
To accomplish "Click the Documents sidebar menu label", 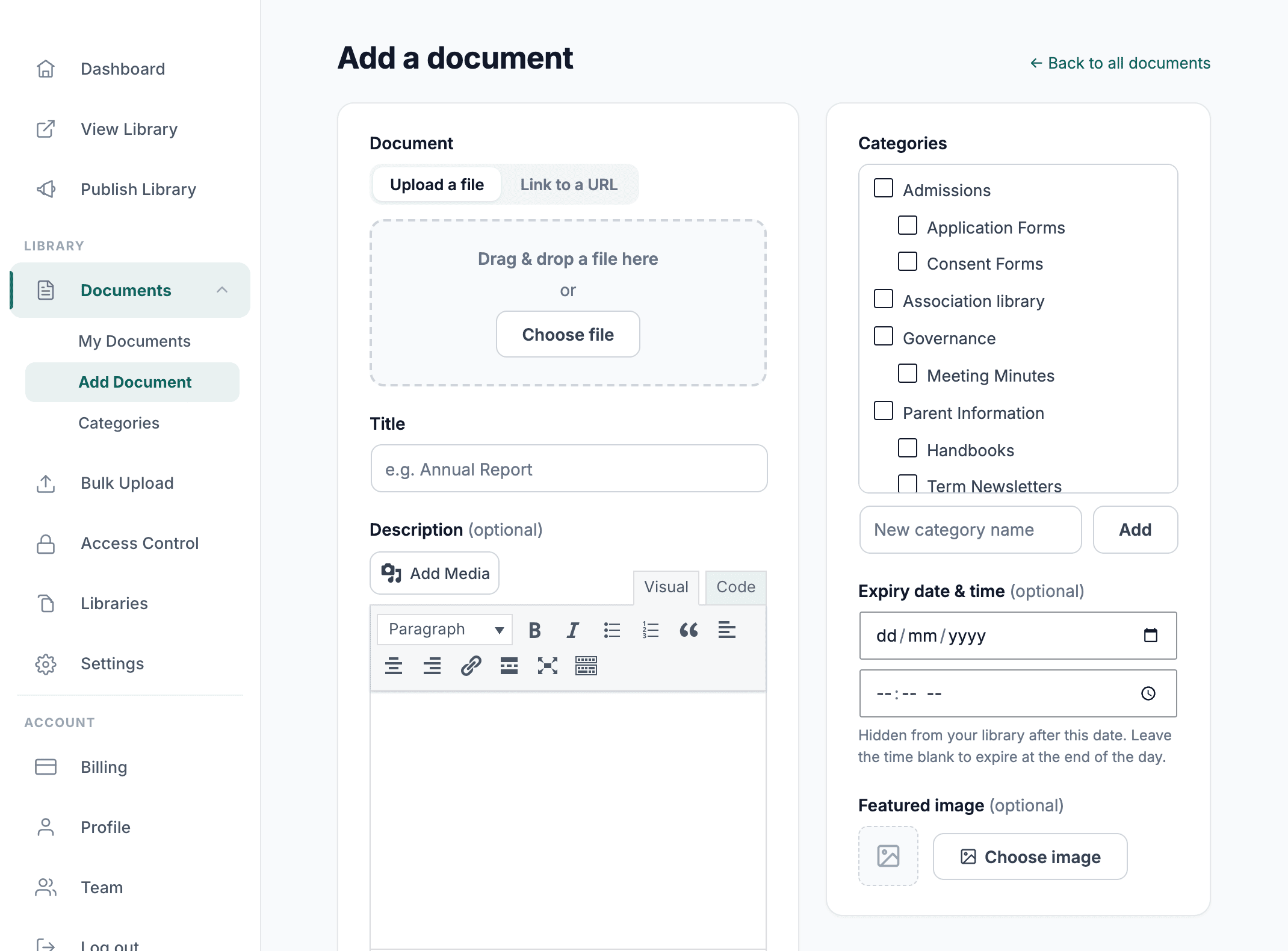I will [x=126, y=291].
